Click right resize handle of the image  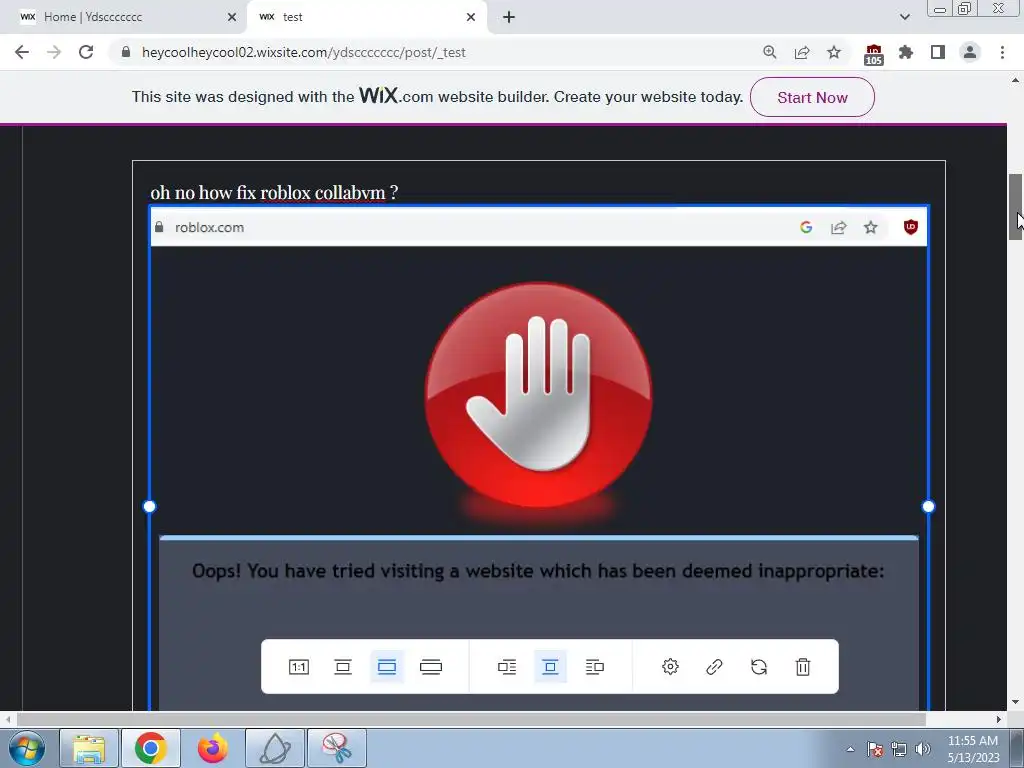[928, 506]
